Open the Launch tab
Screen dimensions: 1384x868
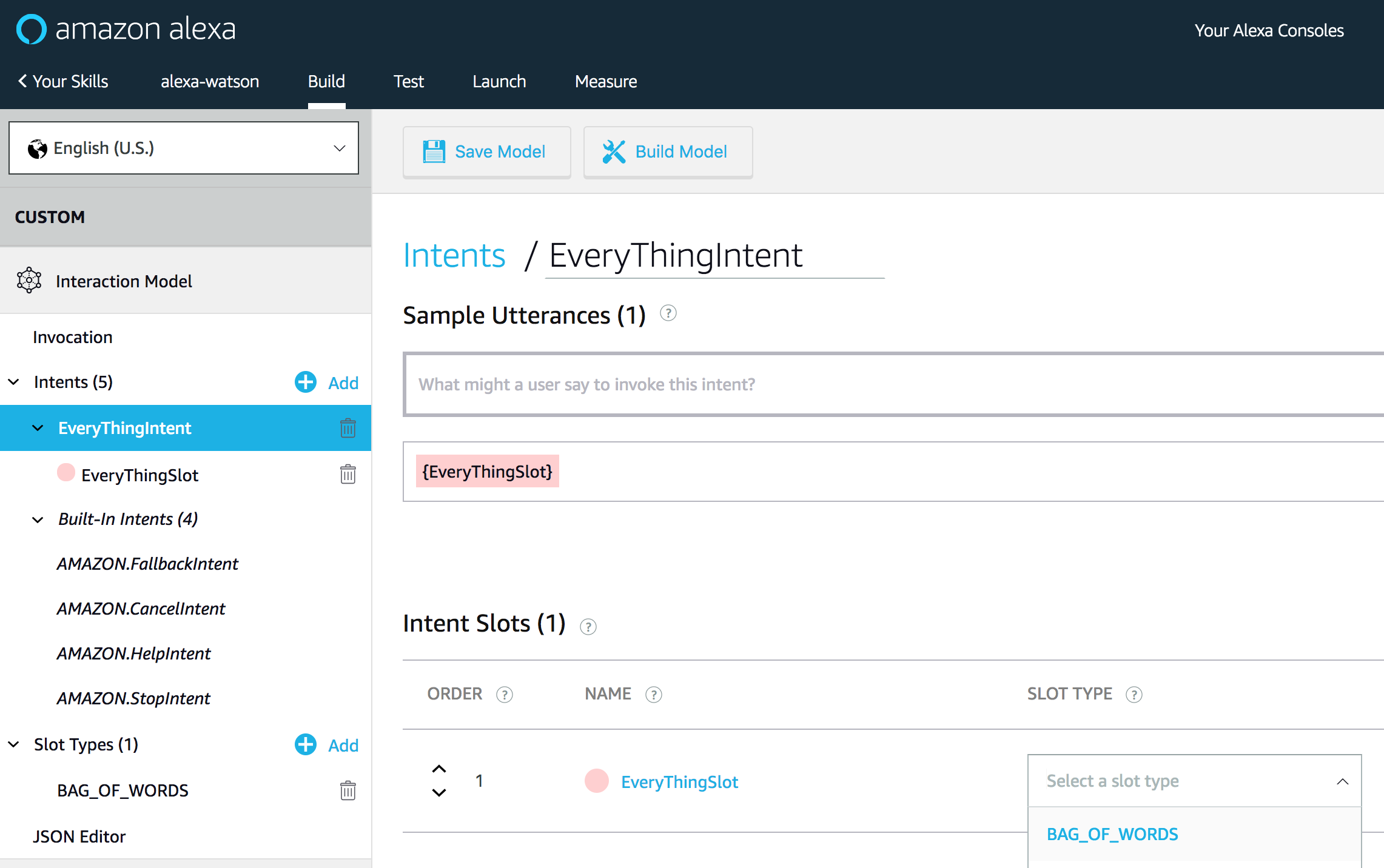pyautogui.click(x=499, y=81)
